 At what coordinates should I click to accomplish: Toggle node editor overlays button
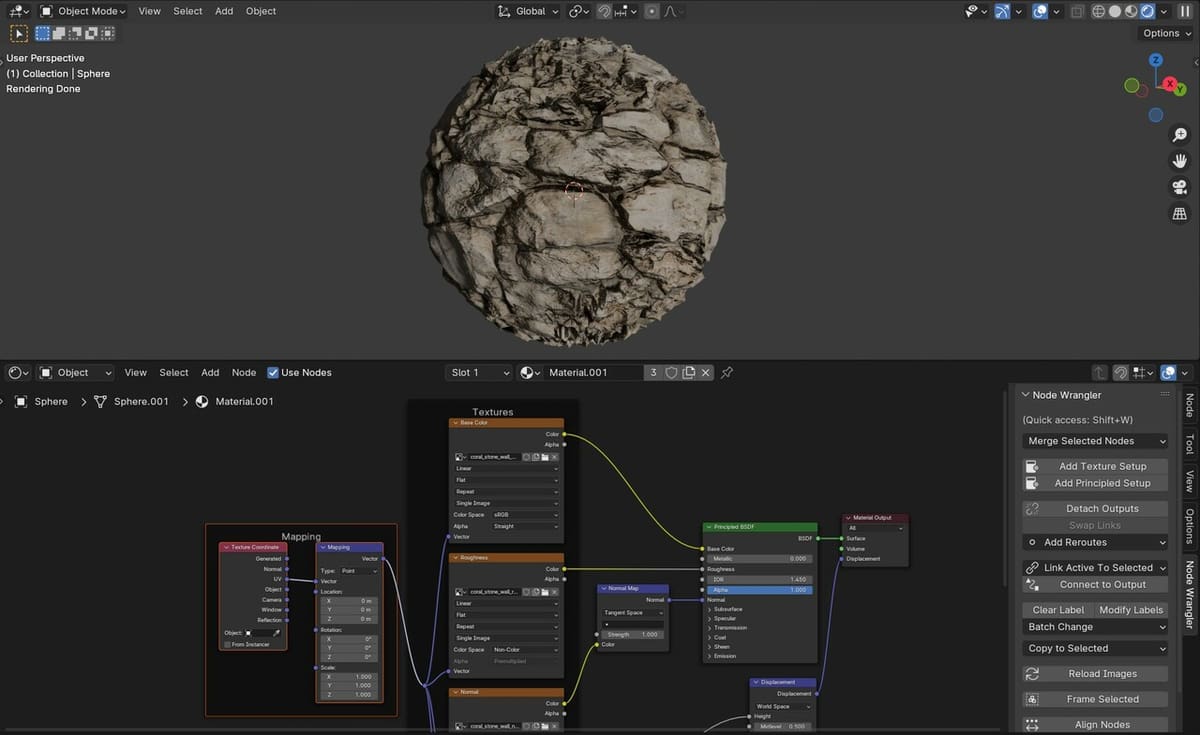[x=1168, y=373]
